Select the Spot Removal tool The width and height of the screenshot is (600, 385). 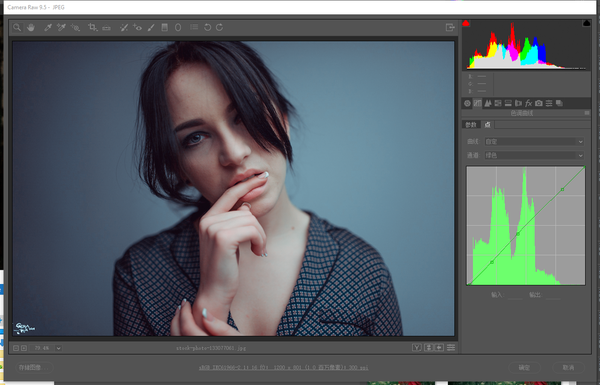click(x=124, y=27)
